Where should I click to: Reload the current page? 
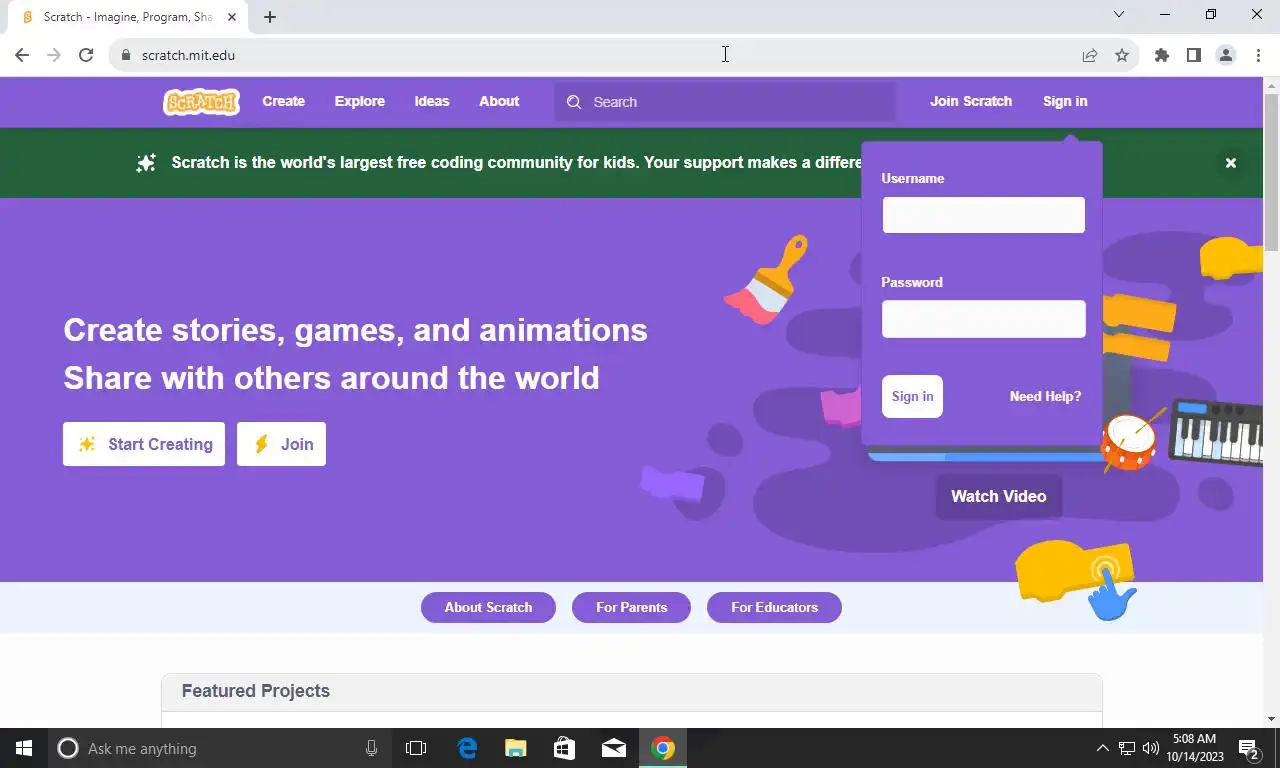(x=86, y=55)
